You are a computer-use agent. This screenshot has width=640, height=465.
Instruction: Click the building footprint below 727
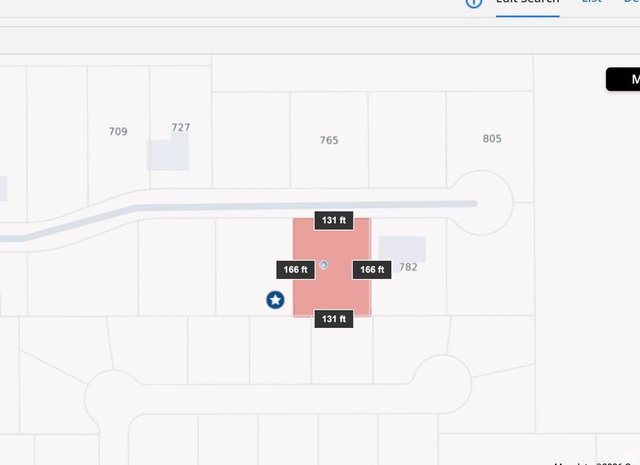[168, 155]
